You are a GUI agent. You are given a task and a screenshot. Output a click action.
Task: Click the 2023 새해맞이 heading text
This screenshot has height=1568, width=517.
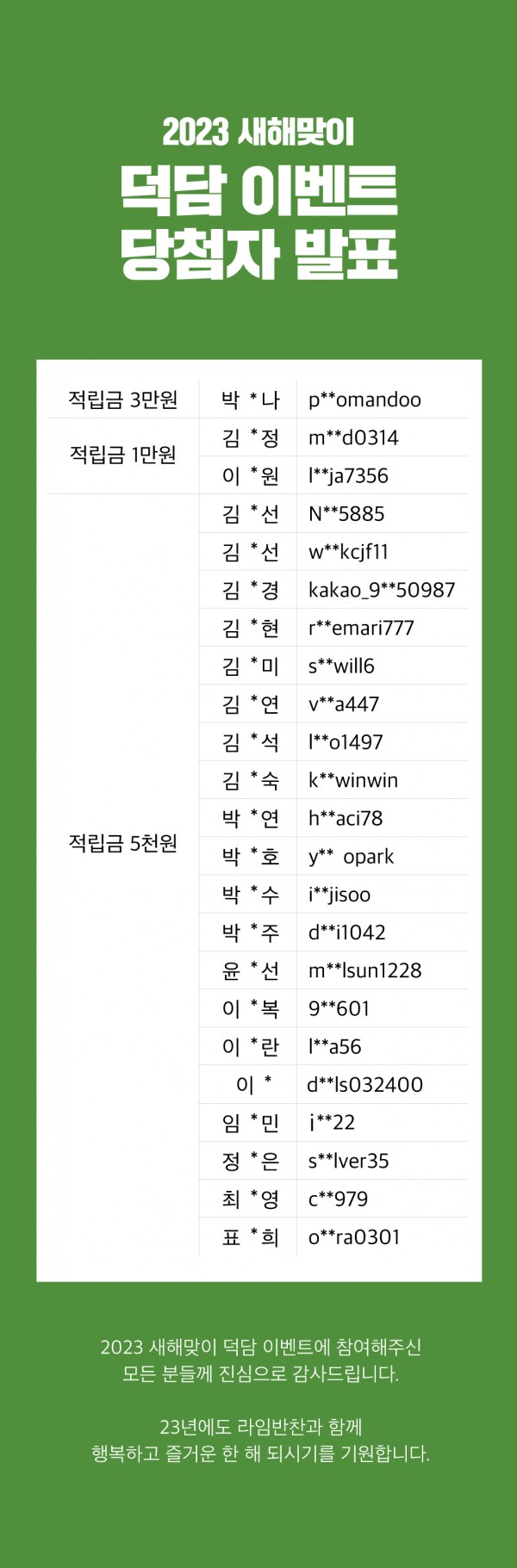(258, 133)
